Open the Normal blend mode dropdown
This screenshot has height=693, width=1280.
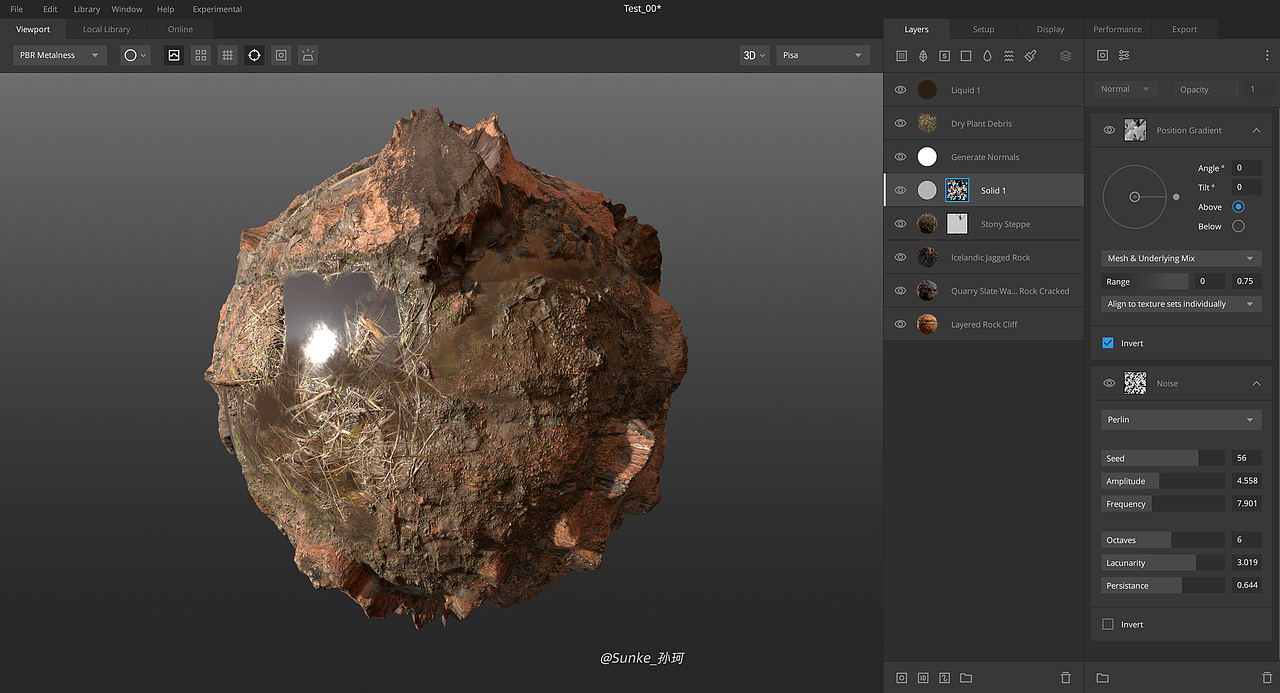(1126, 89)
